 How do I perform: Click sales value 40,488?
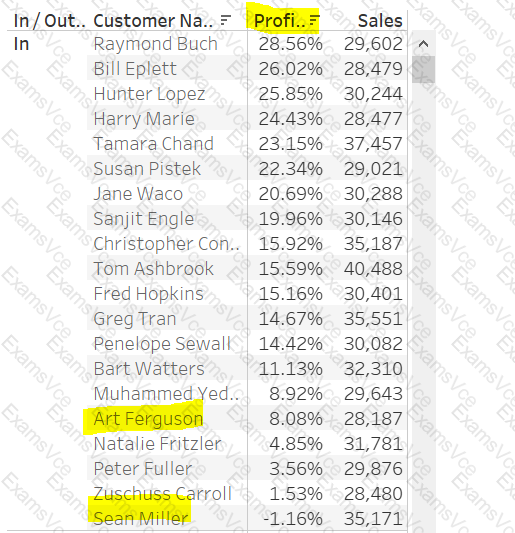point(373,269)
